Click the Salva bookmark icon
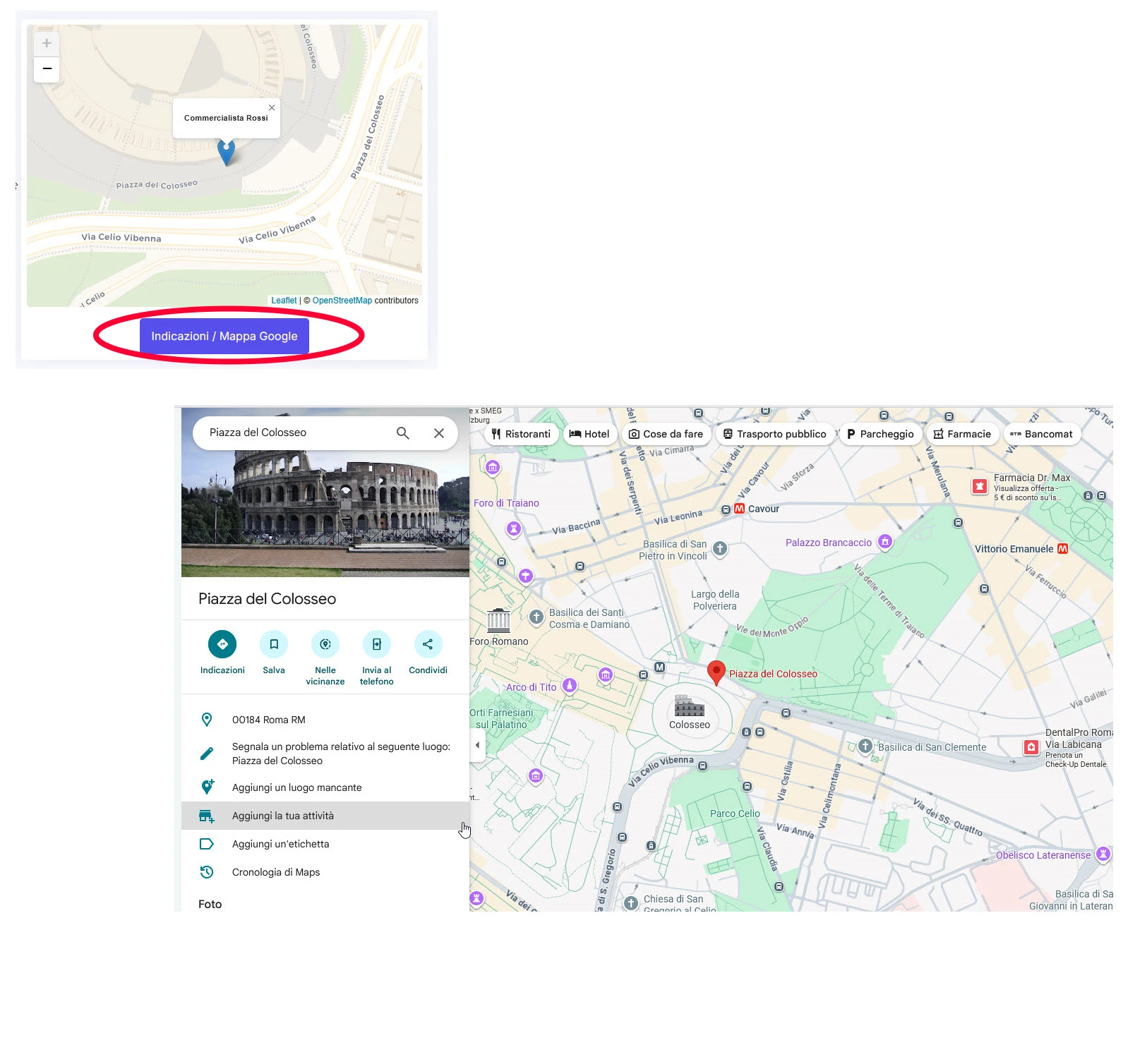This screenshot has height=1064, width=1128. [274, 644]
